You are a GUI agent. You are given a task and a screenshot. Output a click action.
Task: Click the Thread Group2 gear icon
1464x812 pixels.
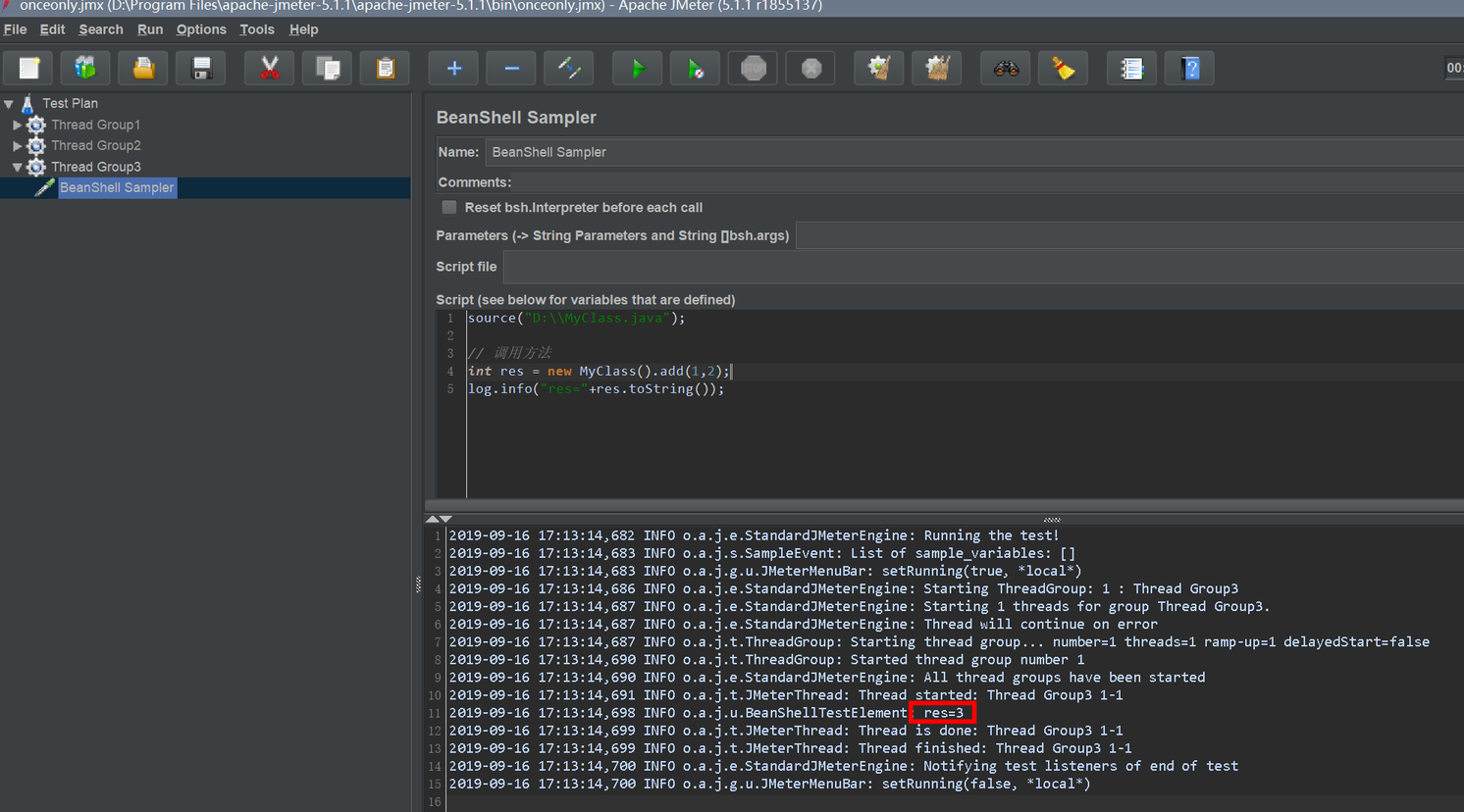coord(36,145)
